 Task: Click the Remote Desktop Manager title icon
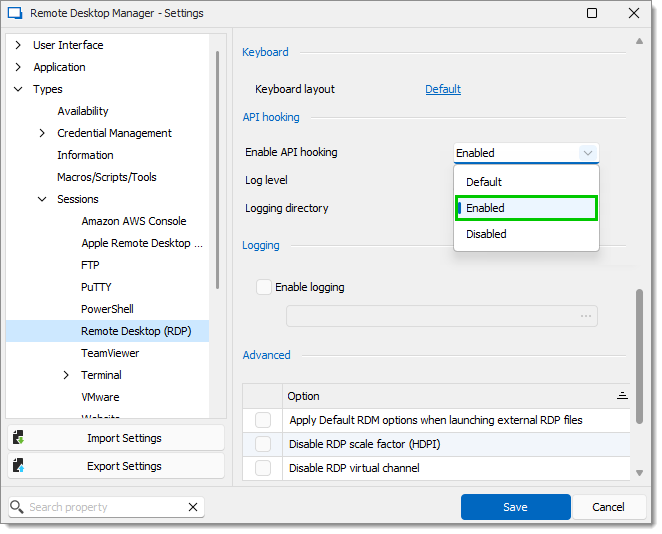pos(15,13)
